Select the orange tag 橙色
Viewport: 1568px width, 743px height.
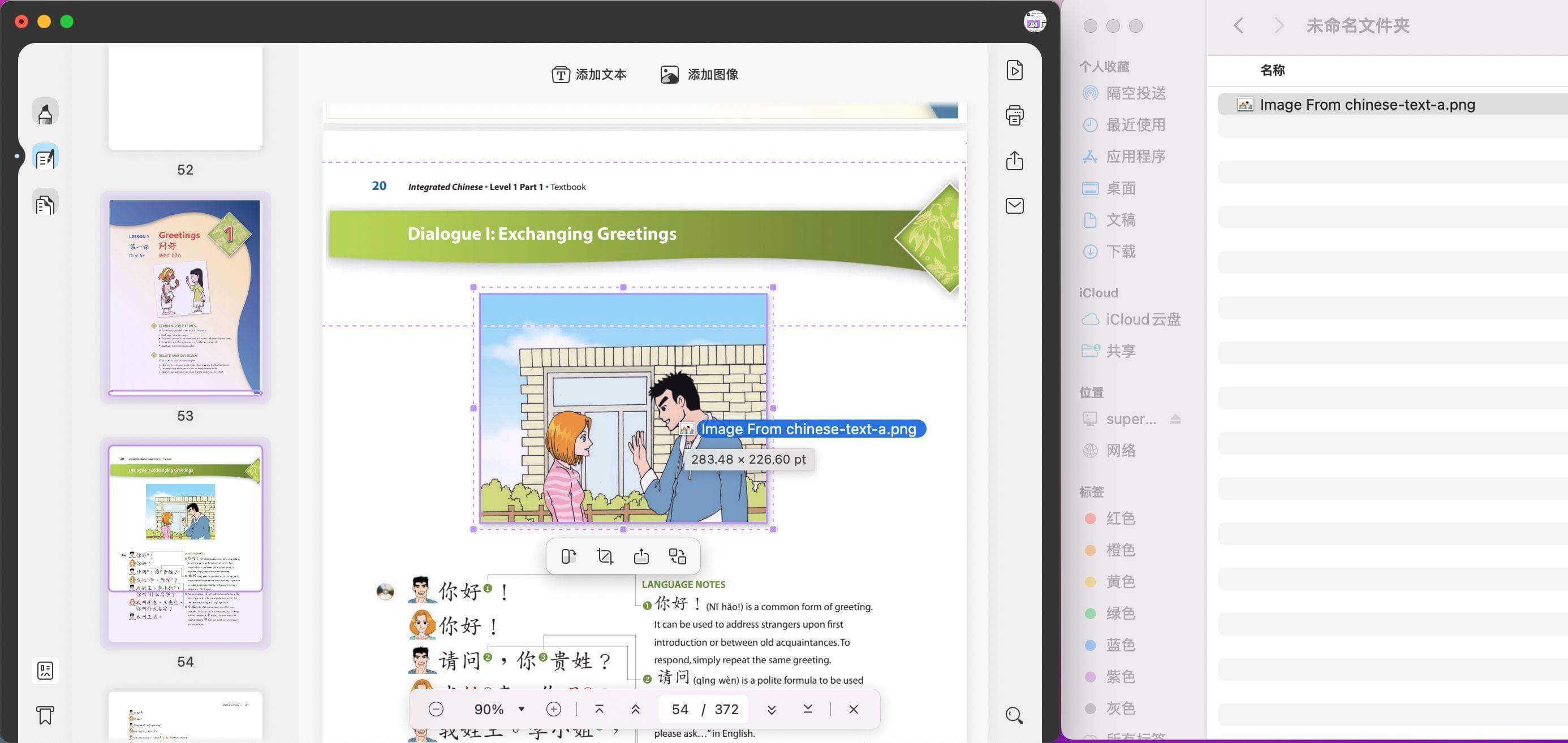click(1111, 550)
